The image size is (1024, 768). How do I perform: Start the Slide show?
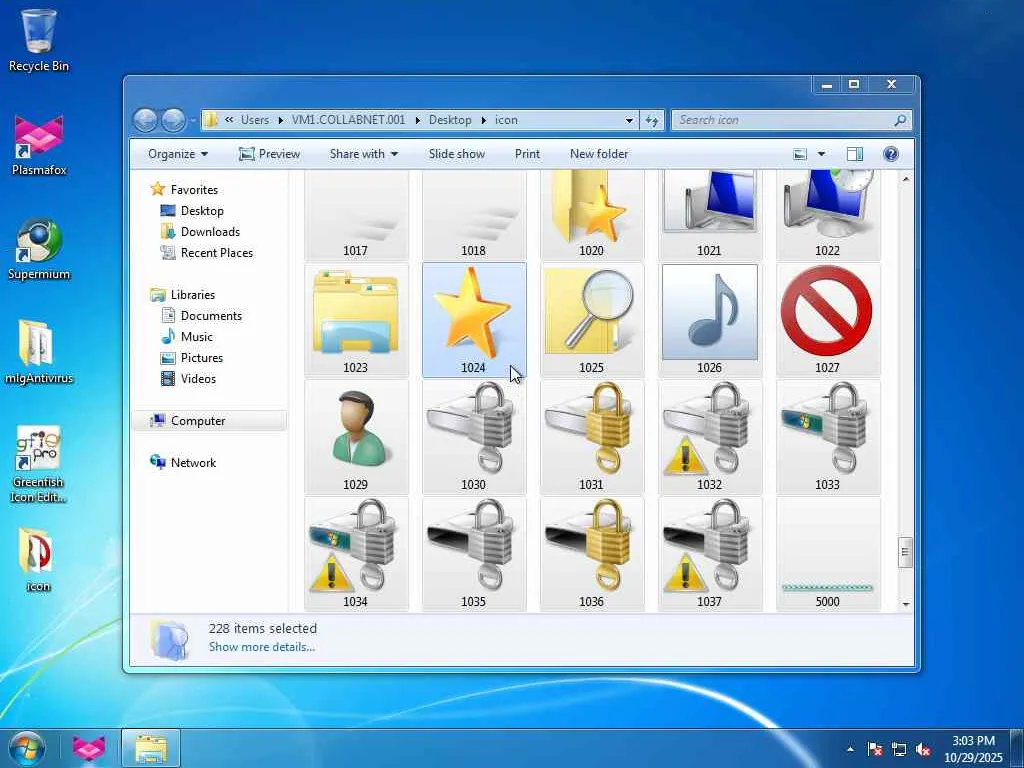point(456,154)
